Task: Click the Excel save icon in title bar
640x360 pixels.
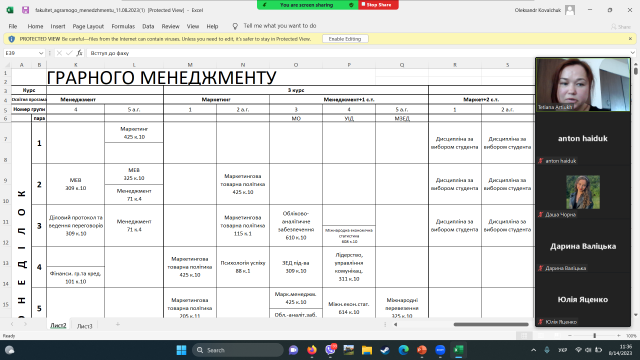Action: pos(25,10)
